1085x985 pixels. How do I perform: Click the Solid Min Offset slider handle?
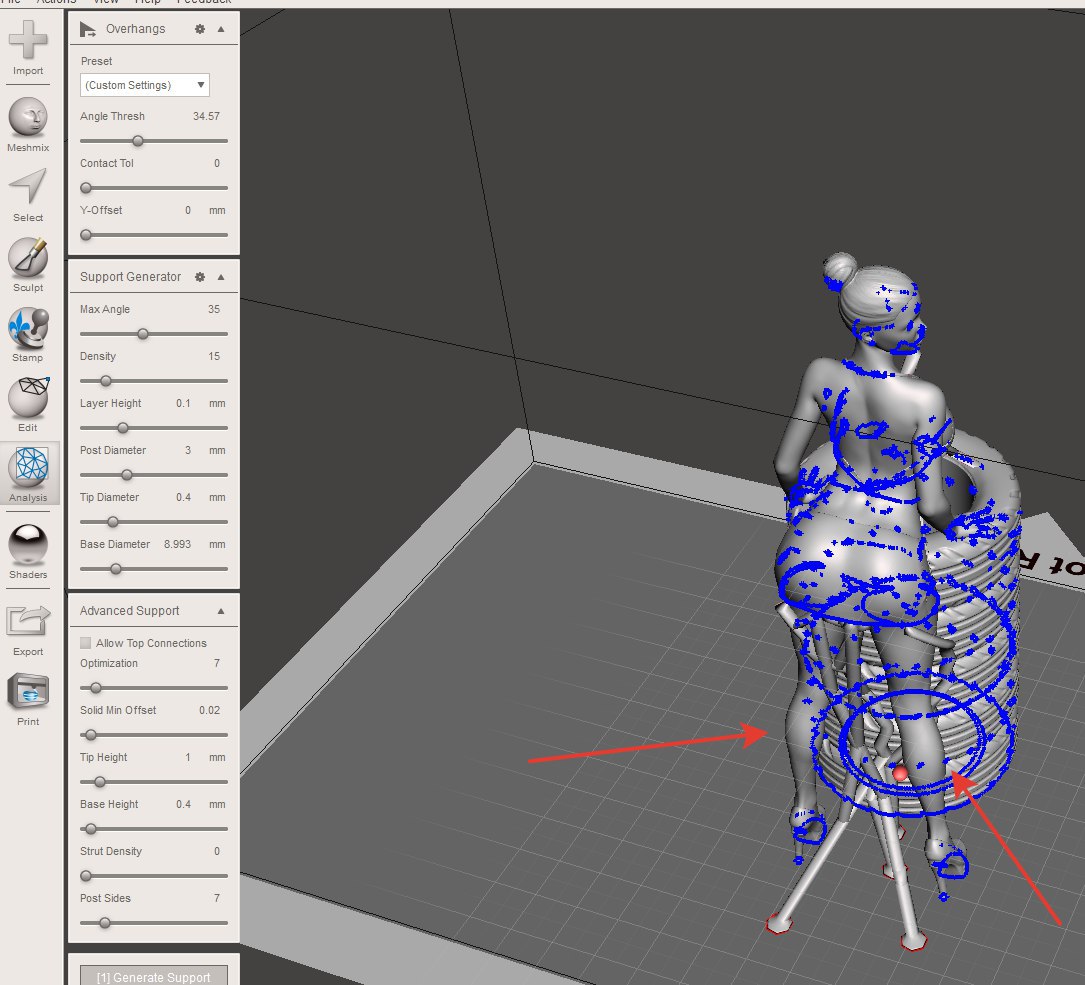coord(91,736)
